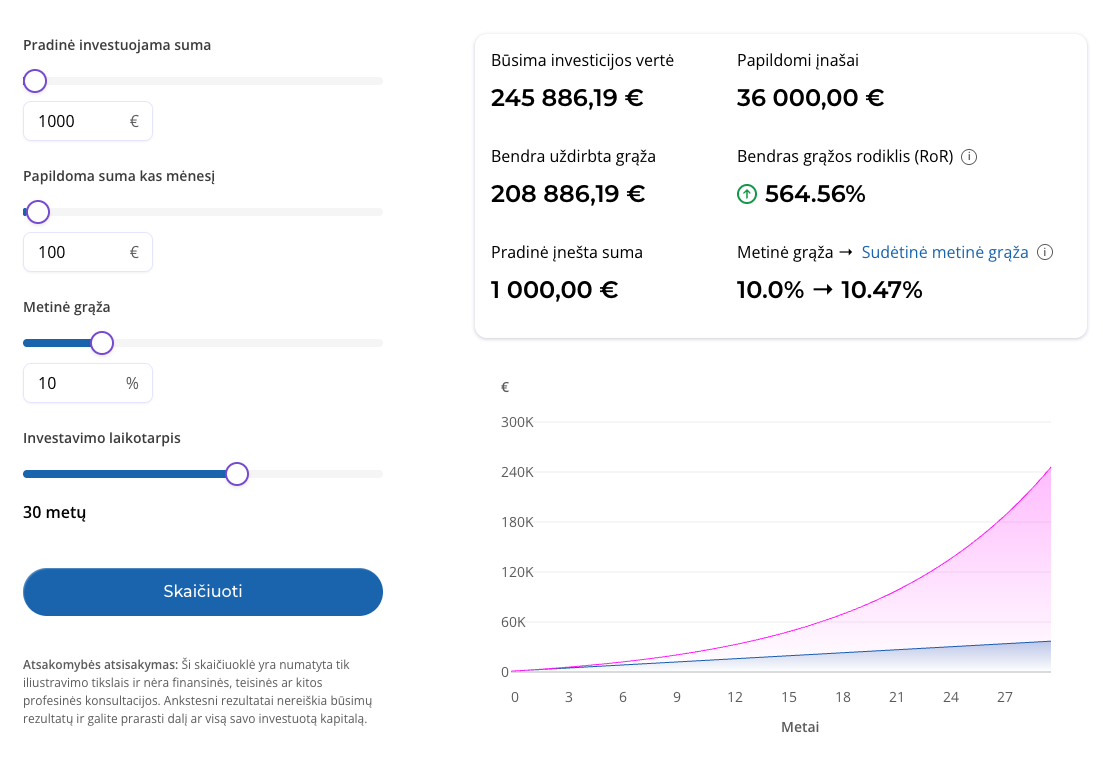Open the Sudėtinė metinė grąža link
Screen dimensions: 1103x757
click(x=944, y=252)
